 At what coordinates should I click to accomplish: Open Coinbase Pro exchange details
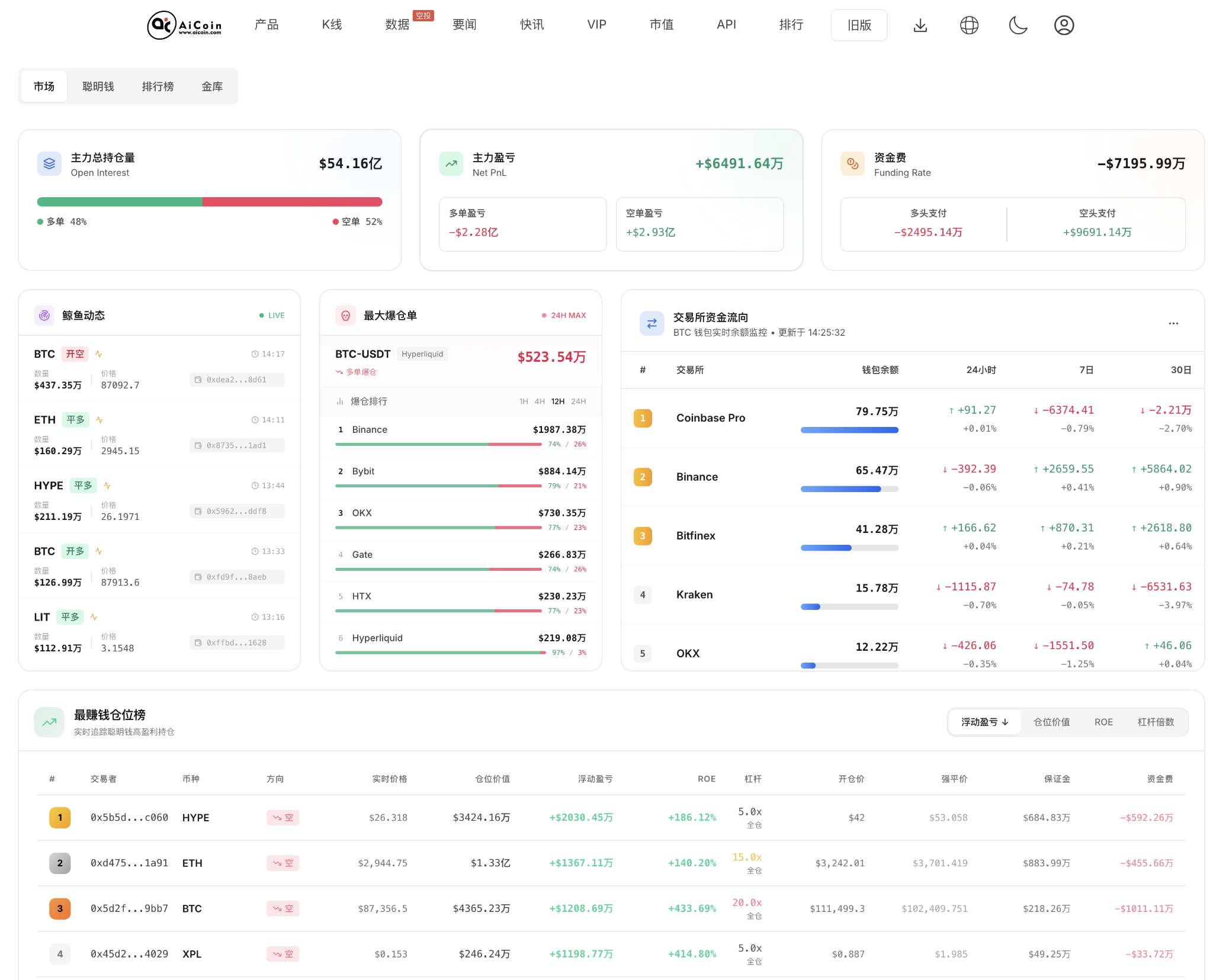(711, 417)
